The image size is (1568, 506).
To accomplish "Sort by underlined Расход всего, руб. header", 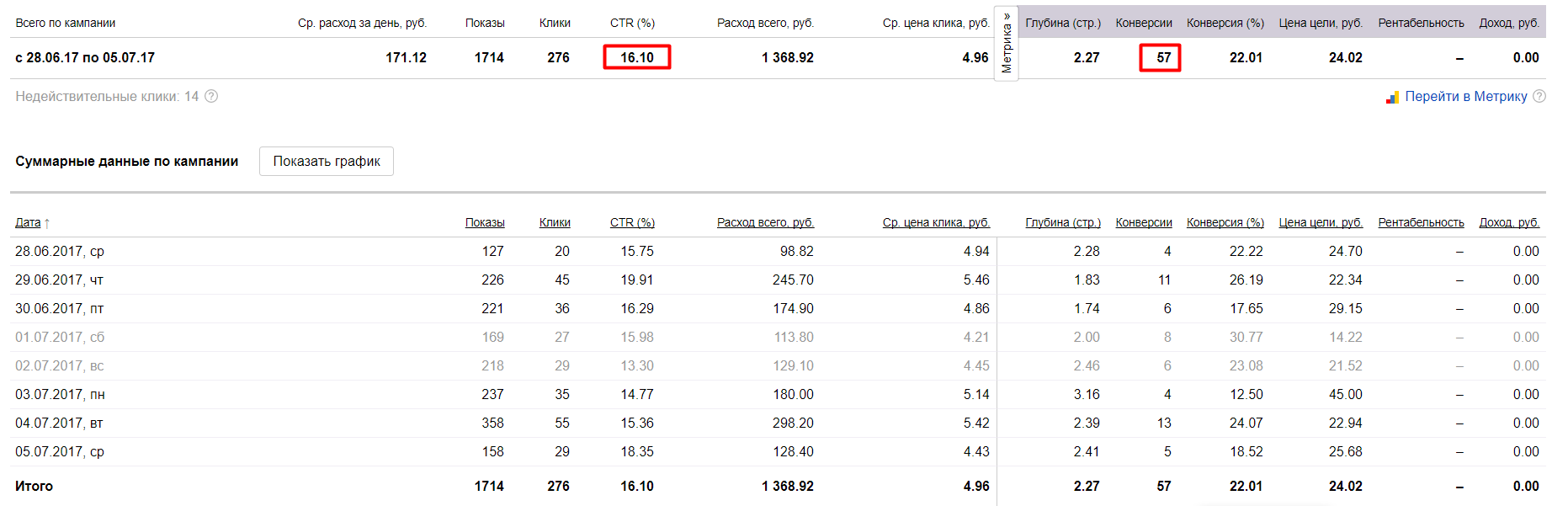I will (x=765, y=222).
